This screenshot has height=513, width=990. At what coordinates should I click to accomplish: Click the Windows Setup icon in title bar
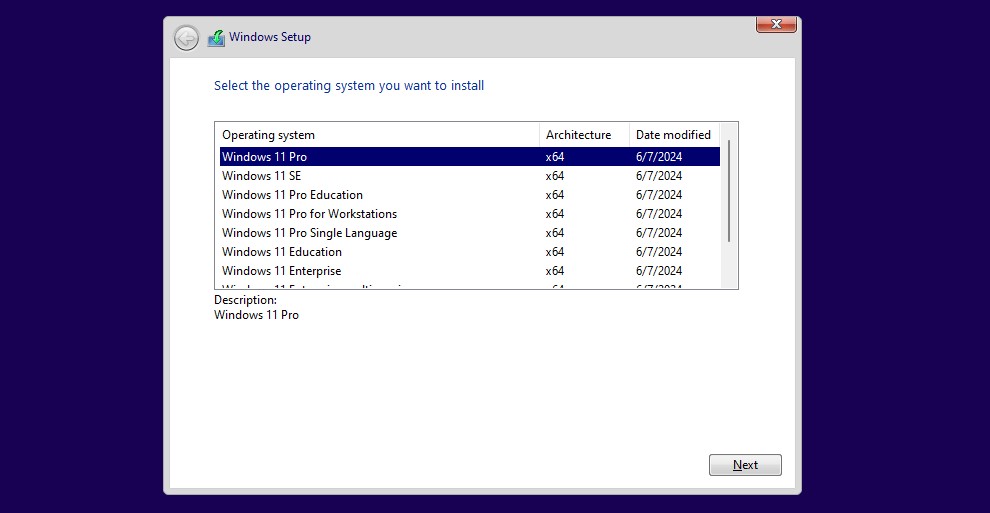click(x=216, y=38)
